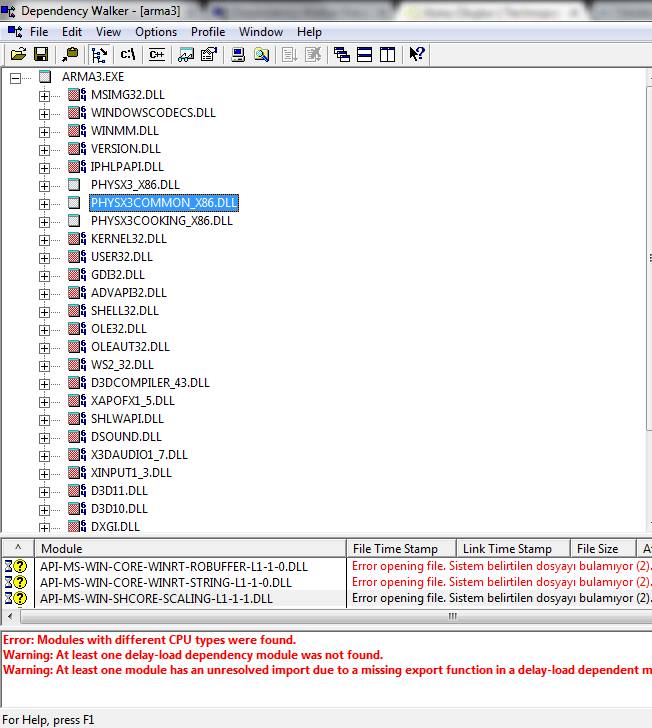
Task: Click the 'Modules with different CPU types' error line
Action: 150,640
